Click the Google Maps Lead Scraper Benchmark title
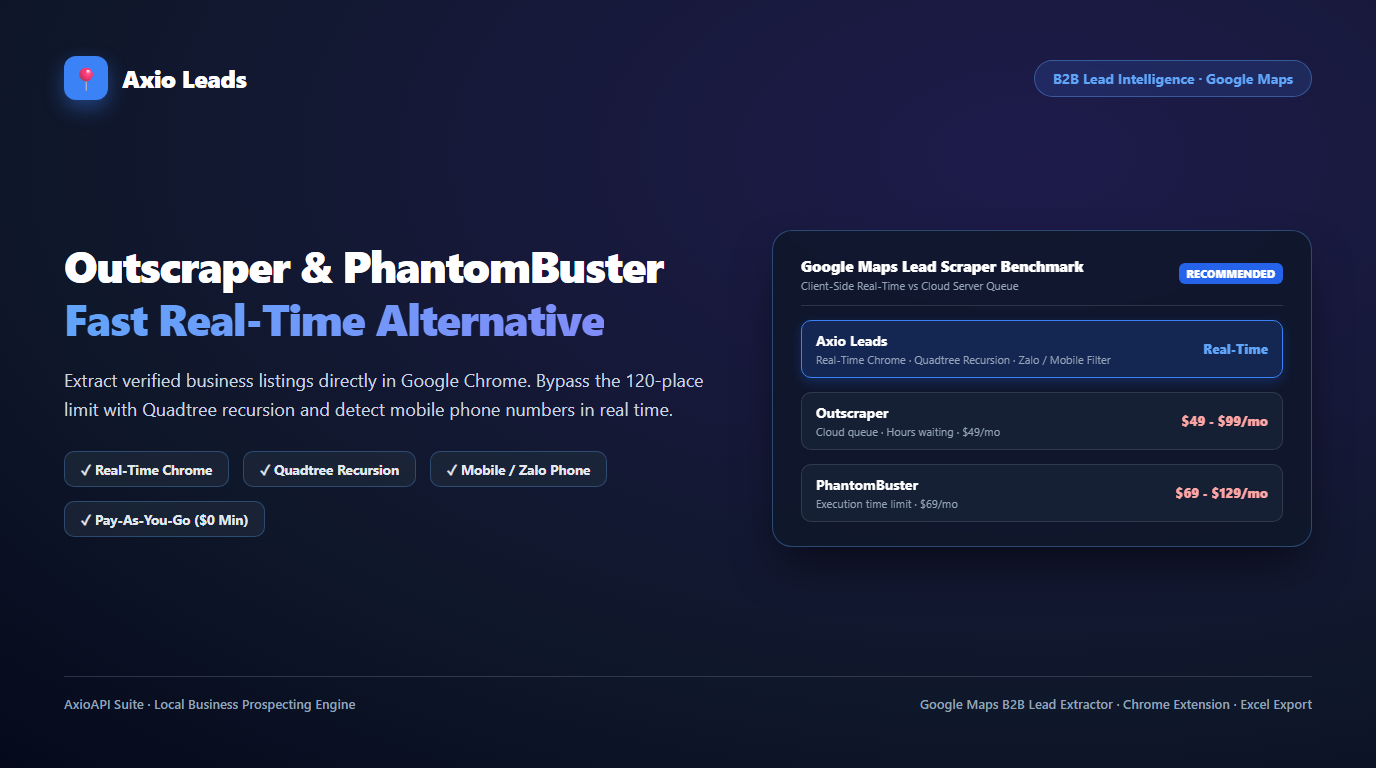This screenshot has height=768, width=1376. 942,267
